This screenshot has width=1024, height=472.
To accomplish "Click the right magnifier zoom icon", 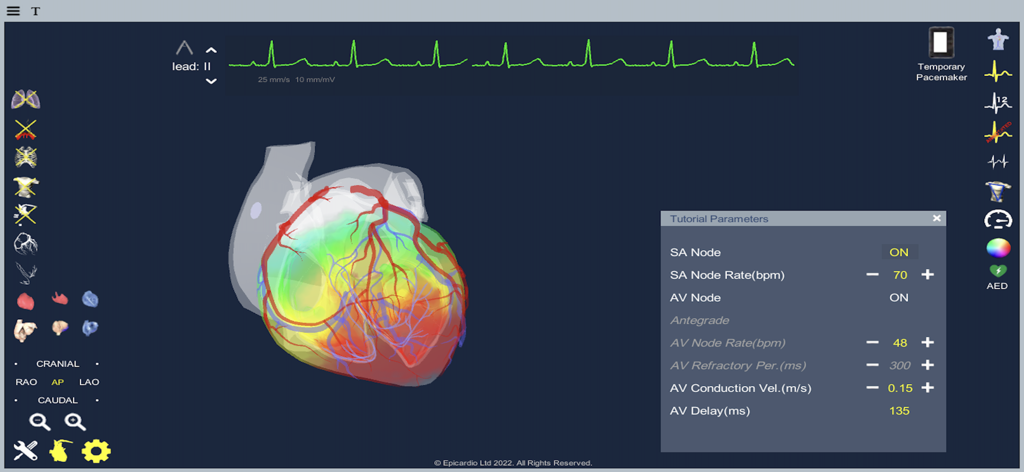I will click(x=75, y=422).
